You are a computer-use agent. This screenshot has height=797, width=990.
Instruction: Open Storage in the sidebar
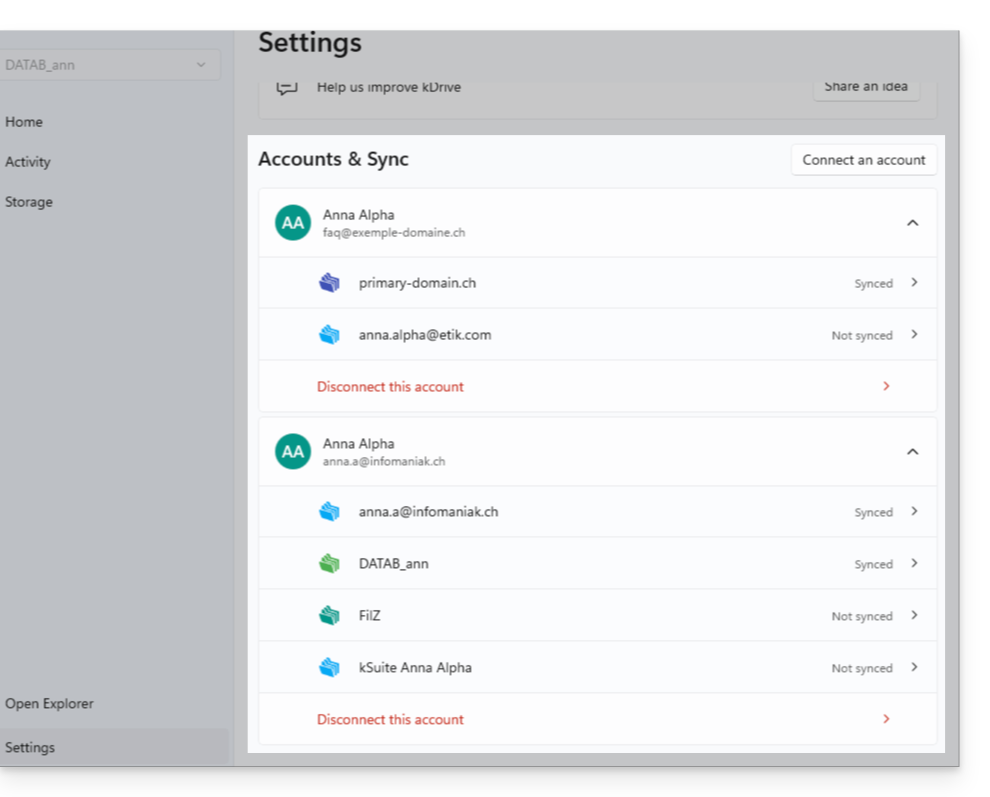(29, 202)
